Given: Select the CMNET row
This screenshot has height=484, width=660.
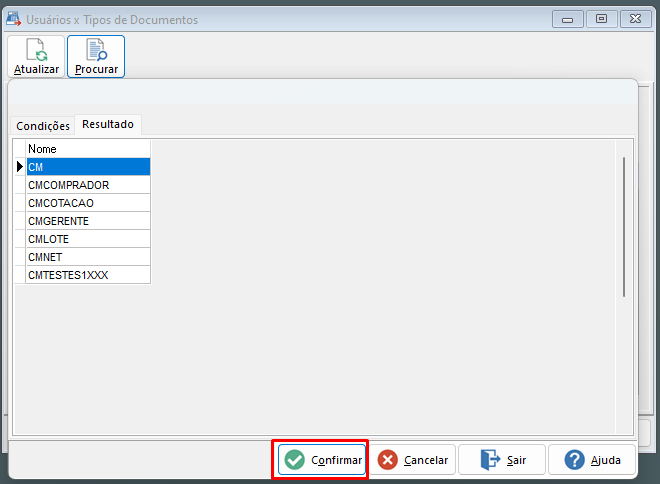Looking at the screenshot, I should [88, 257].
